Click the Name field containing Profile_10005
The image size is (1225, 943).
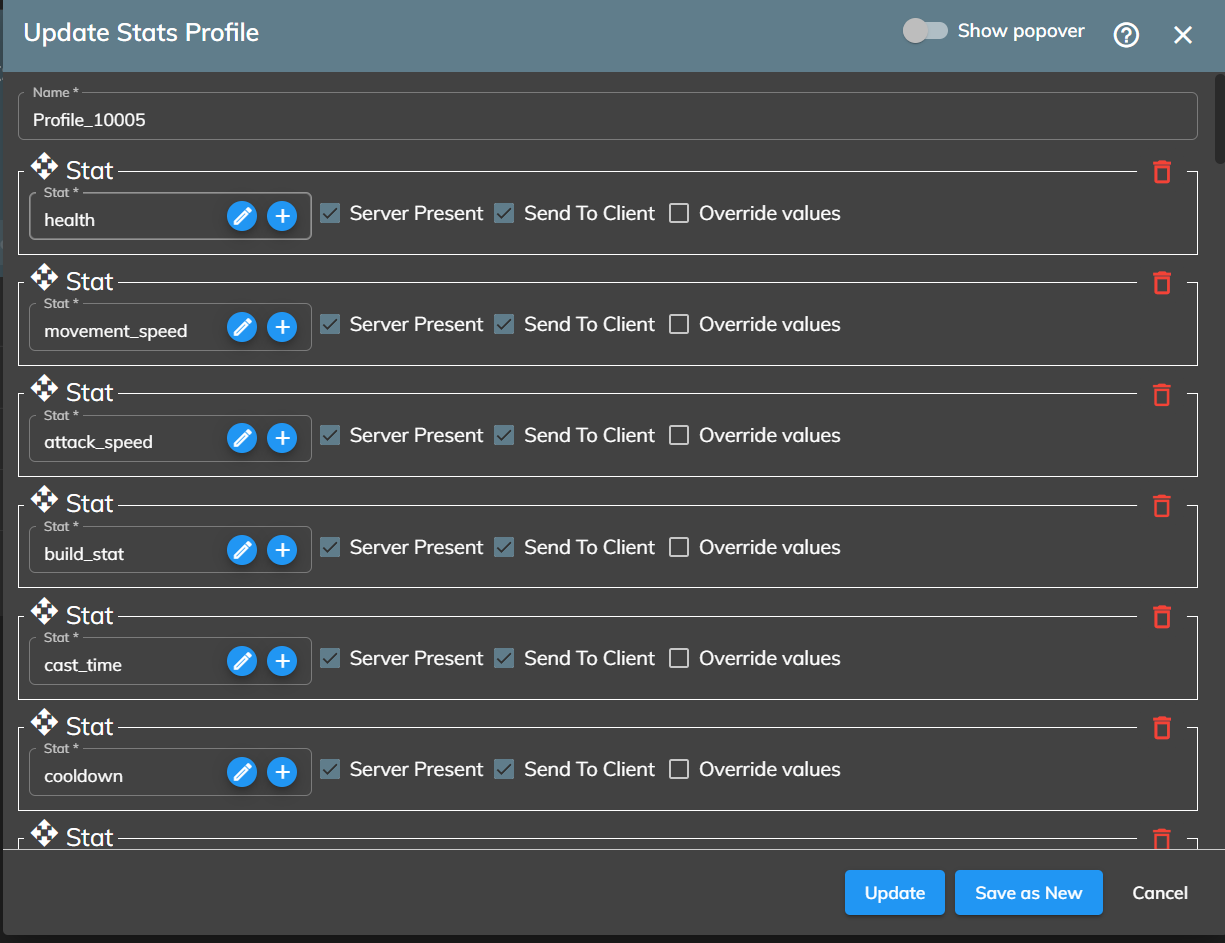tap(607, 120)
